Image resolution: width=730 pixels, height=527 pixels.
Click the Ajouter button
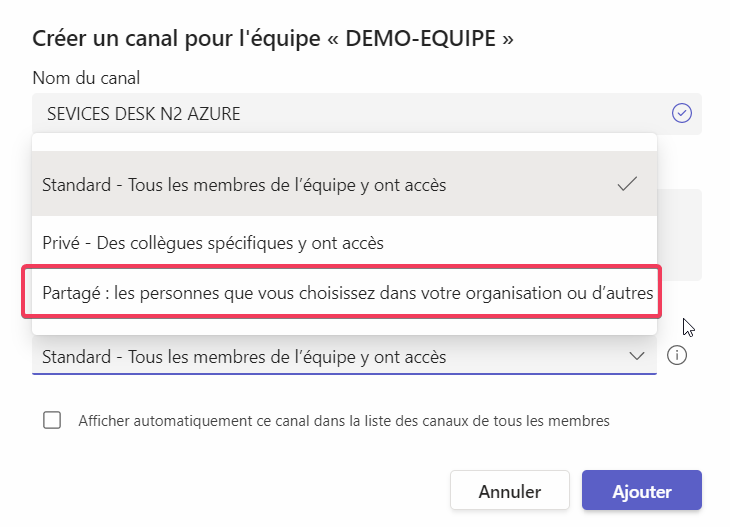point(641,491)
